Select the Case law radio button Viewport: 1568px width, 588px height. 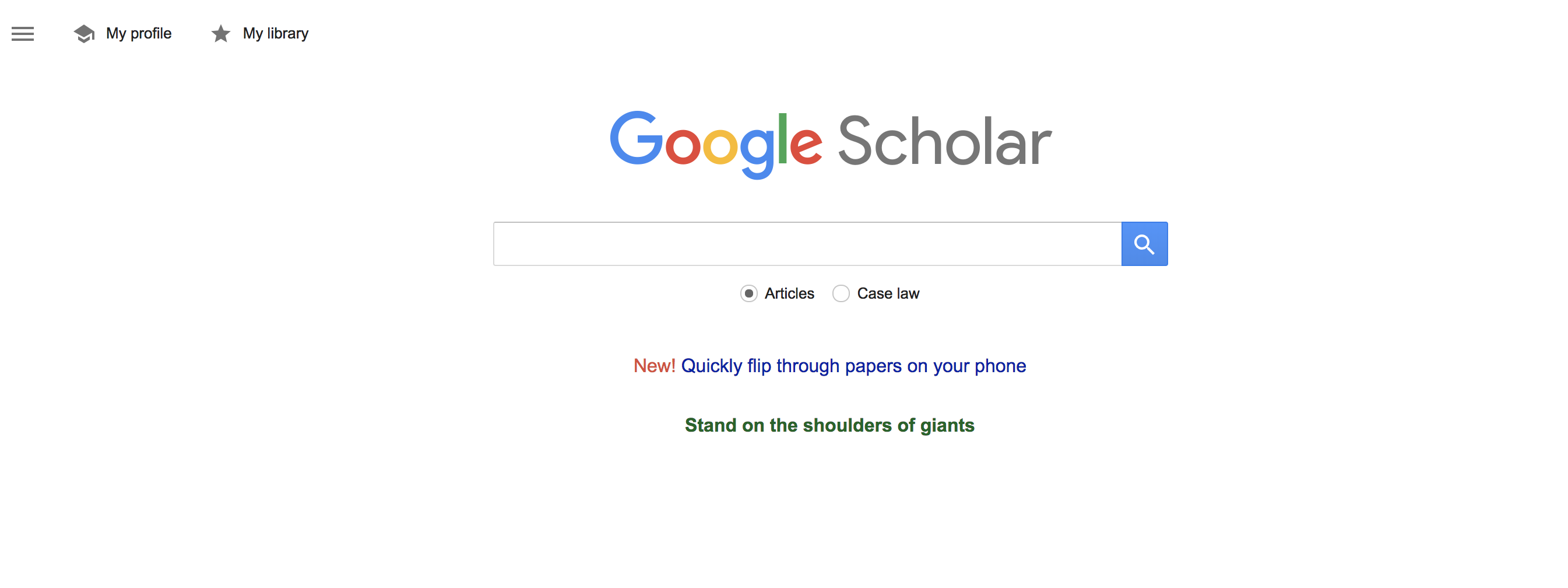[x=841, y=293]
